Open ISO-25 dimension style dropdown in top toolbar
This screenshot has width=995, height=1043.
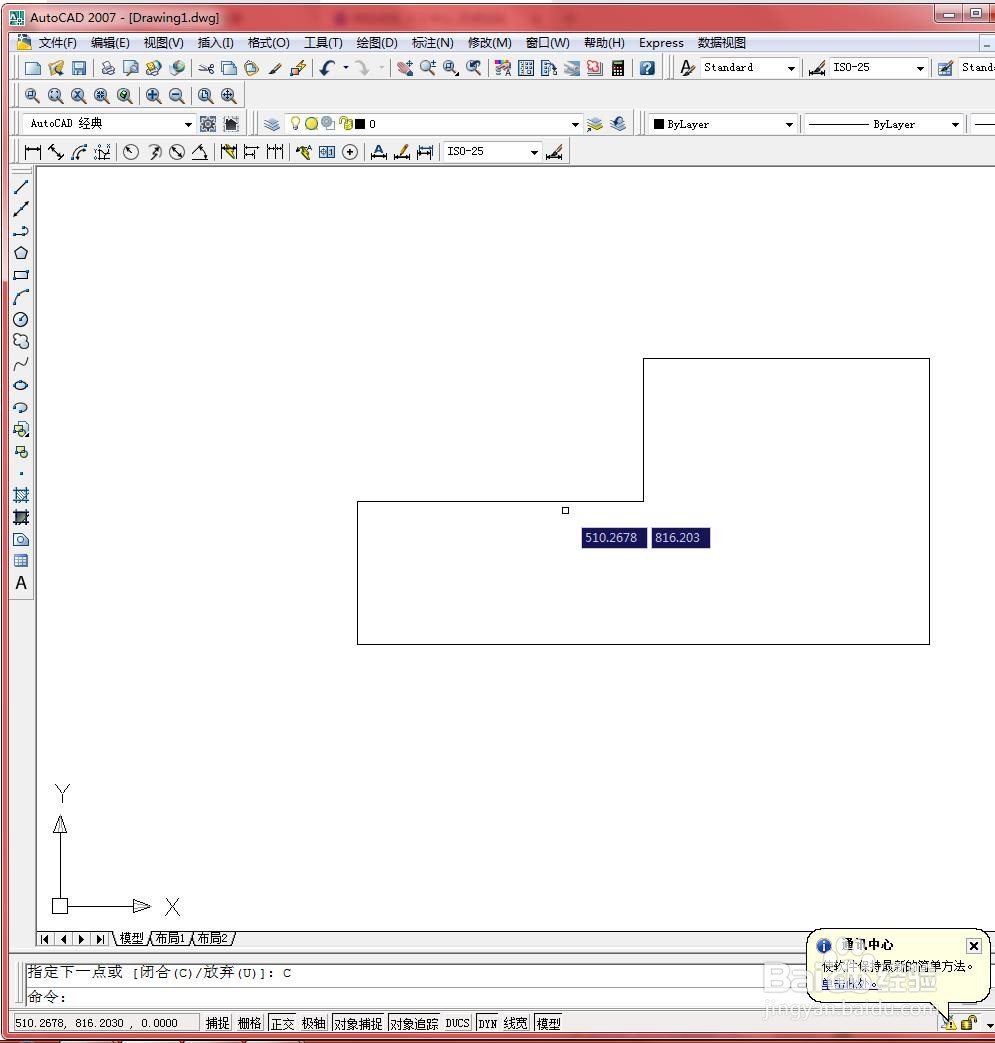point(920,68)
